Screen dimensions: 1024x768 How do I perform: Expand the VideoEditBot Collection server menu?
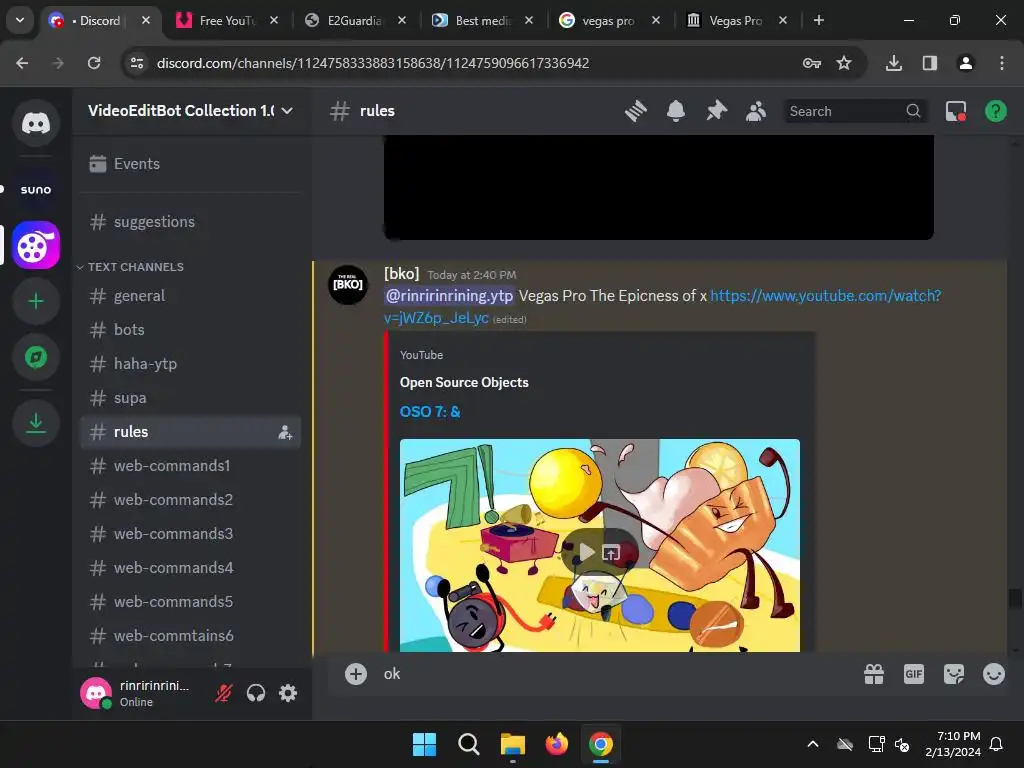pyautogui.click(x=191, y=111)
